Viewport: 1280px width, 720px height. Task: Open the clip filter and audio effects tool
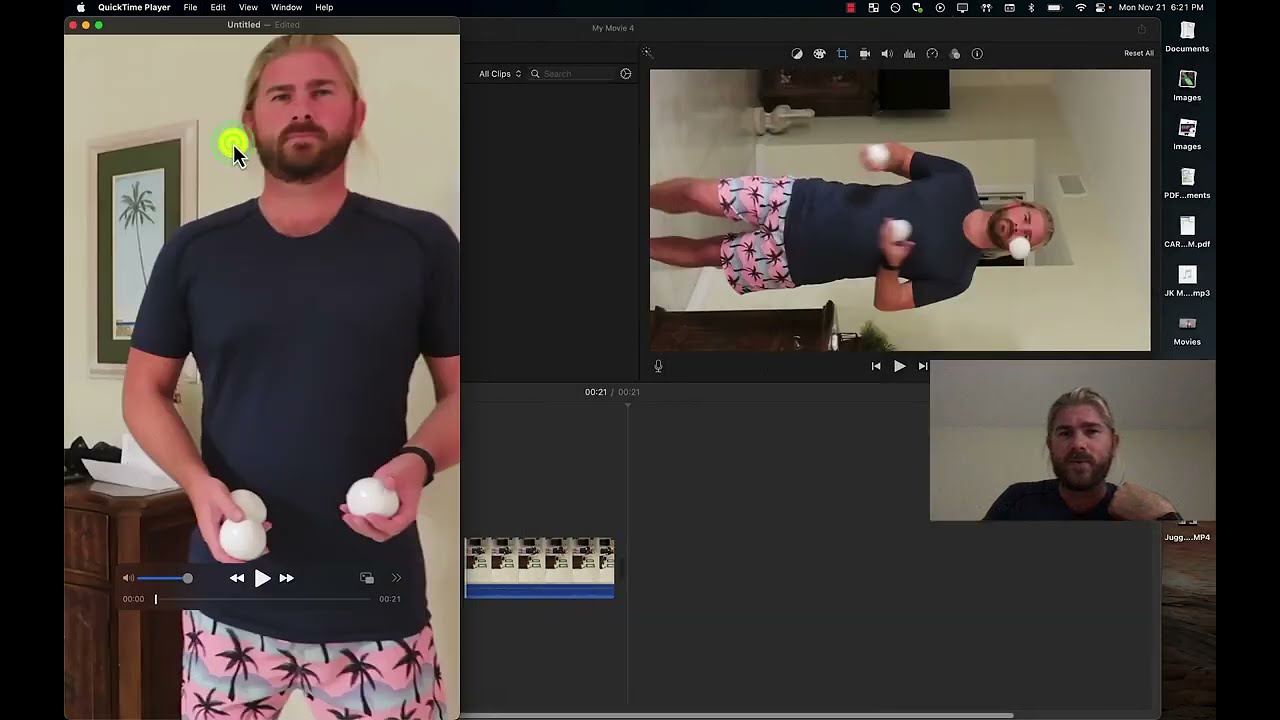click(954, 54)
